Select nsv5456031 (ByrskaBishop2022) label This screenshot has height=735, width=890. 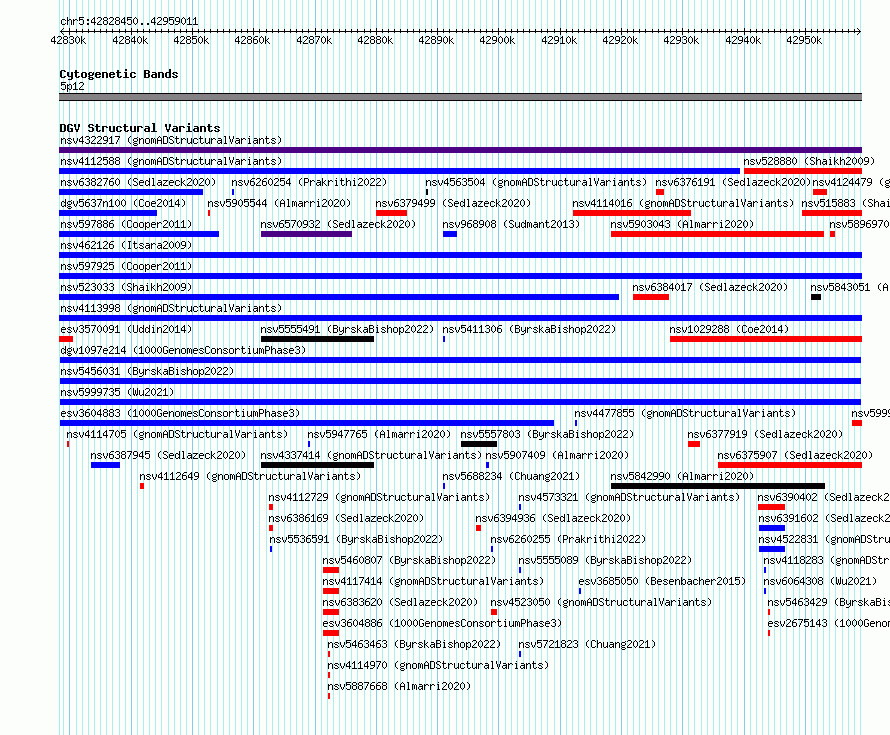click(x=147, y=371)
